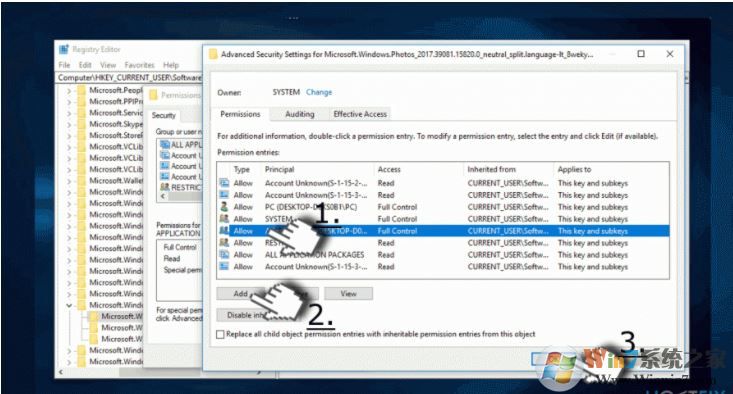733x394 pixels.
Task: Expand the Microsoft.Peopl registry key
Action: pos(69,91)
